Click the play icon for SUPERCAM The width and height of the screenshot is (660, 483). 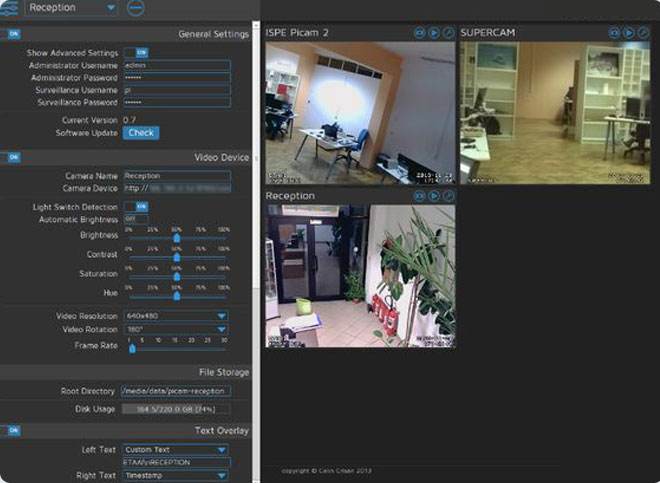click(x=628, y=33)
